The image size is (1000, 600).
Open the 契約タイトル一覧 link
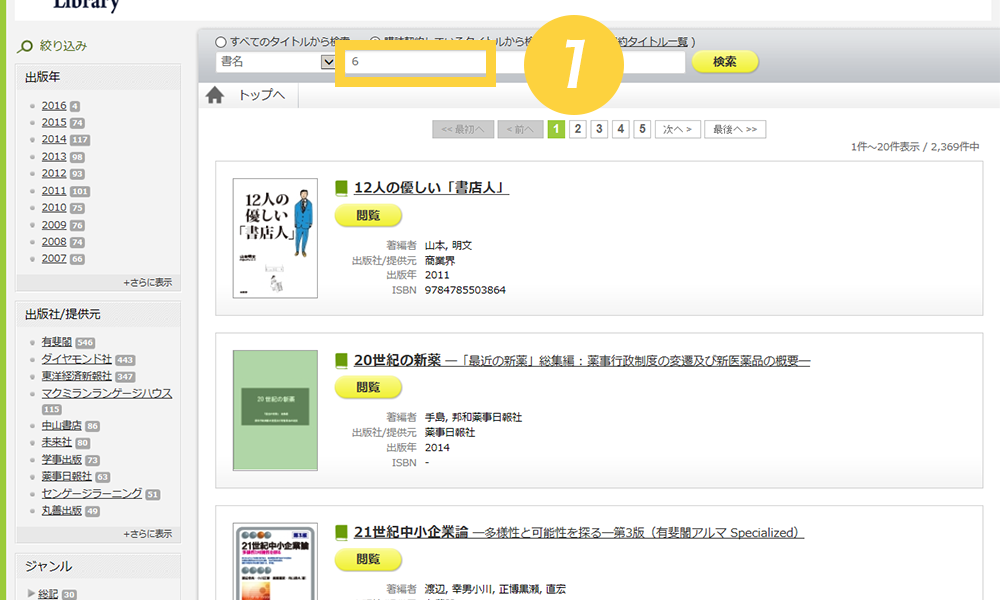pyautogui.click(x=652, y=42)
